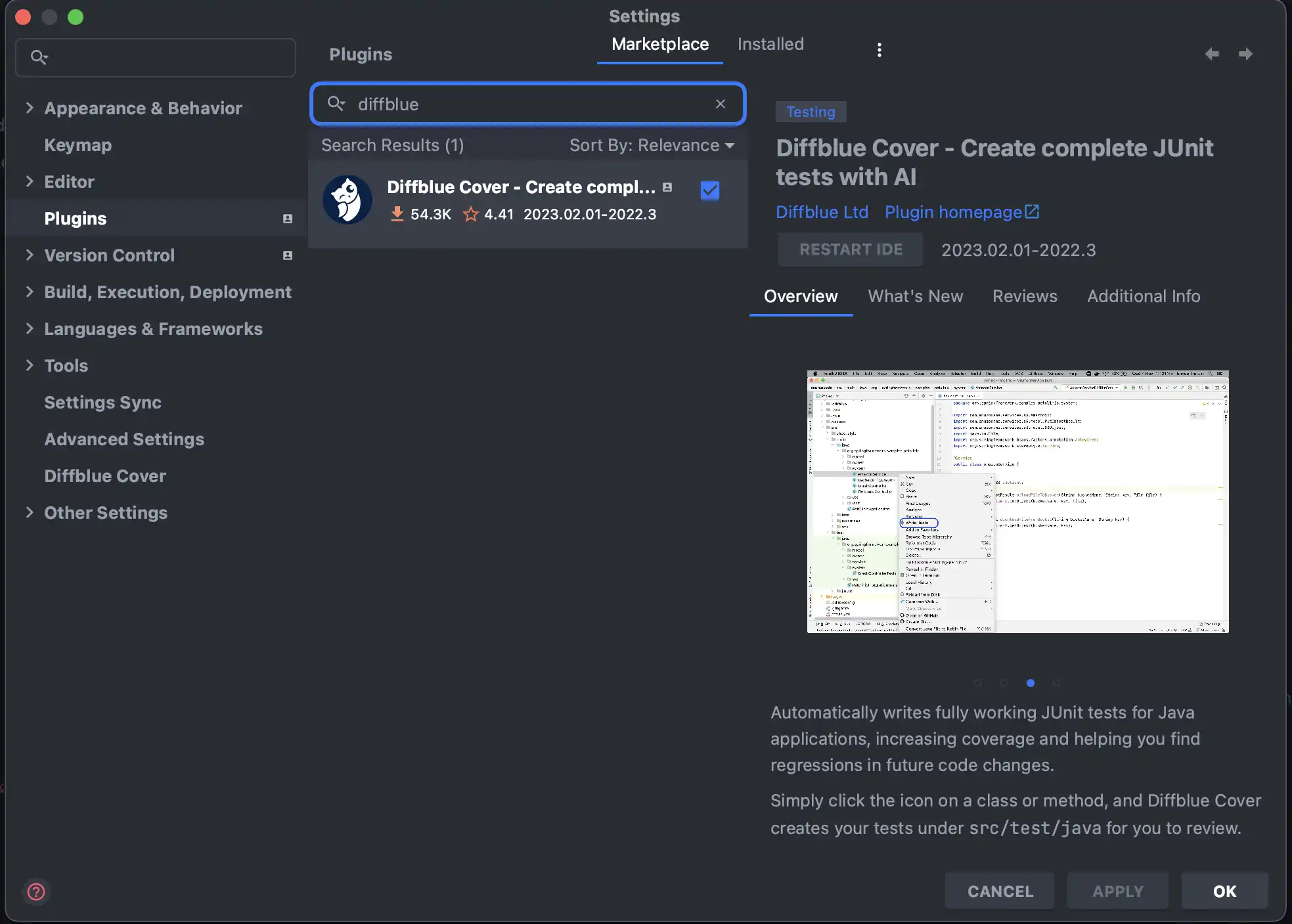This screenshot has height=924, width=1292.
Task: Click the vertical three-dots plugins options icon
Action: point(879,50)
